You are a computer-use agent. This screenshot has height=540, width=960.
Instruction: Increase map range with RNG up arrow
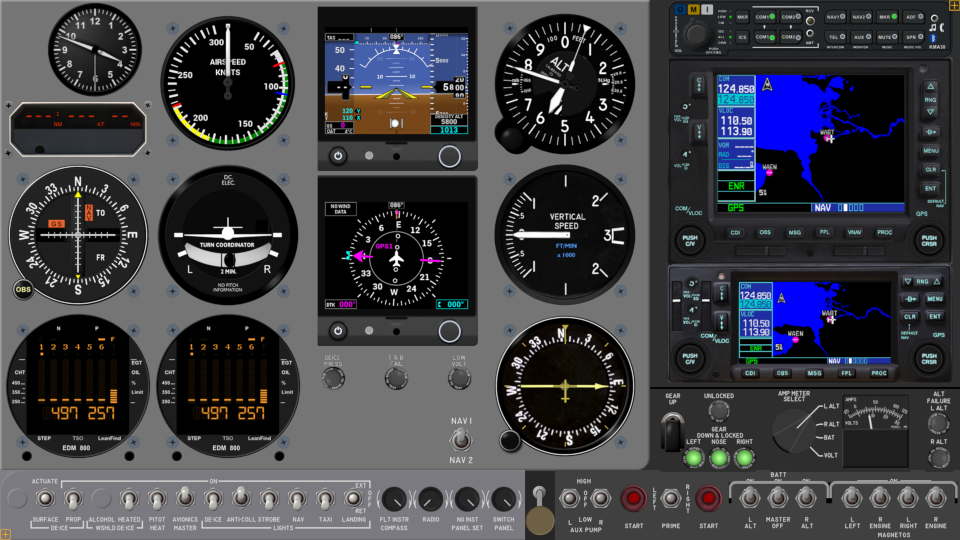tap(930, 87)
